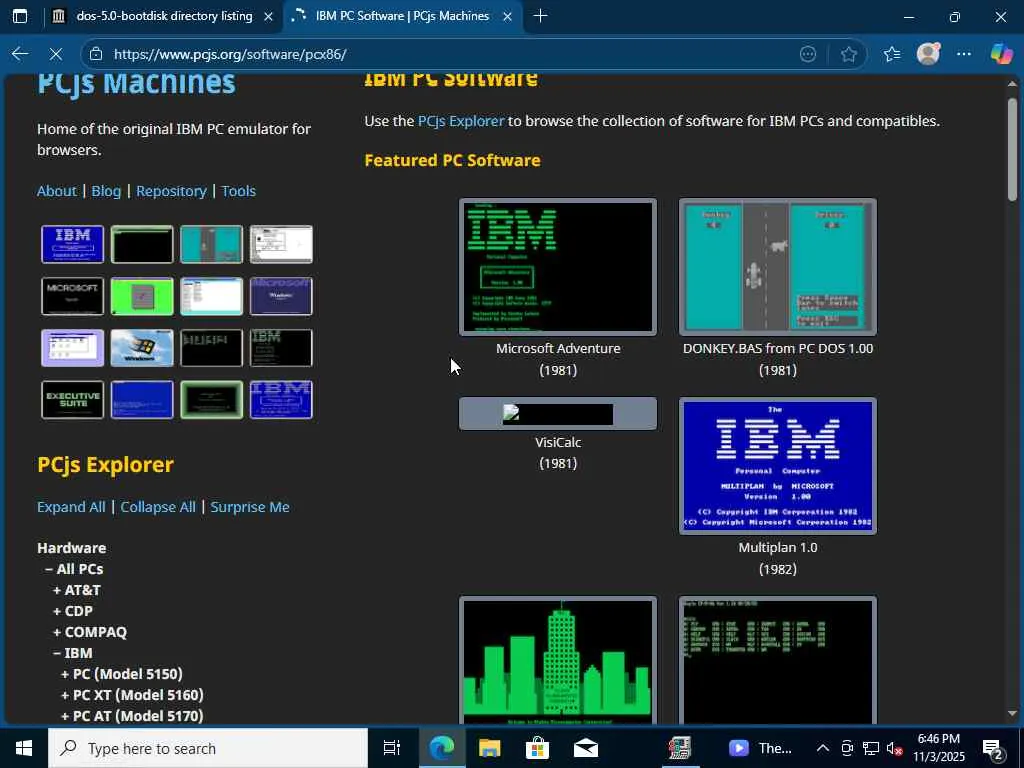Click the PCjs Machines site title
The image size is (1024, 768).
pos(136,85)
